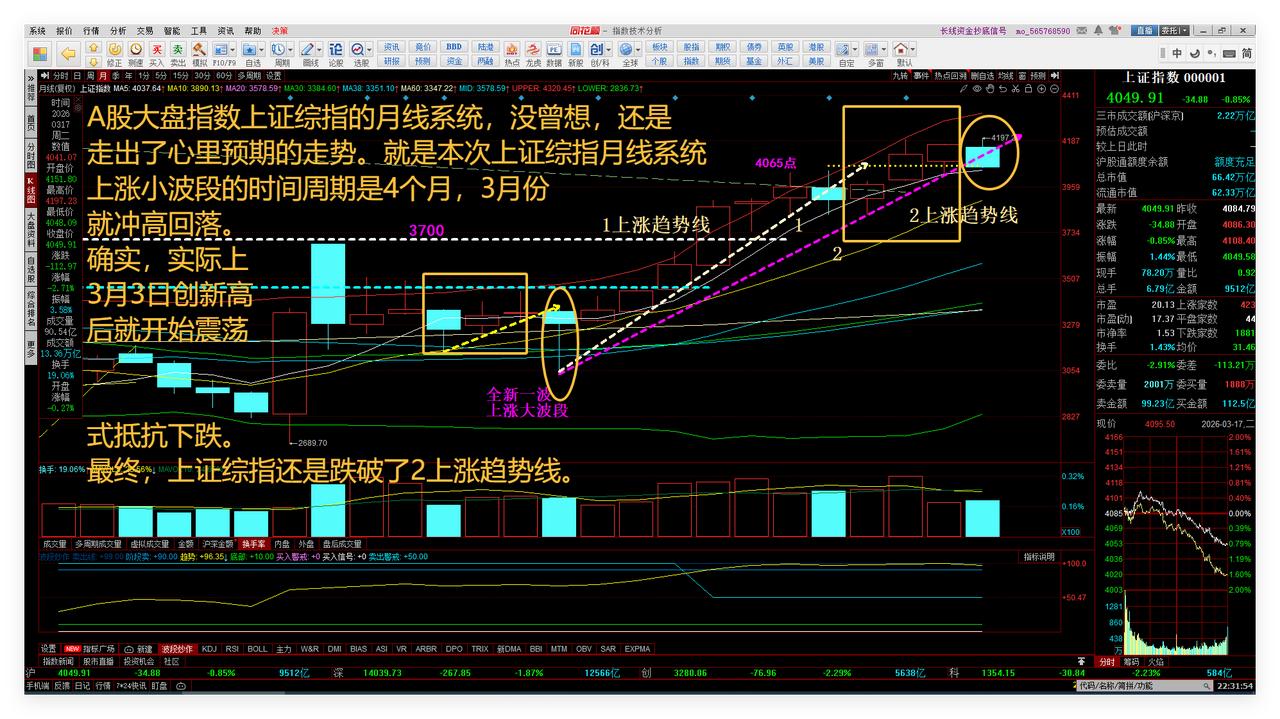Click the 指标说明 indicator description button
Image resolution: width=1280 pixels, height=719 pixels.
point(1038,556)
